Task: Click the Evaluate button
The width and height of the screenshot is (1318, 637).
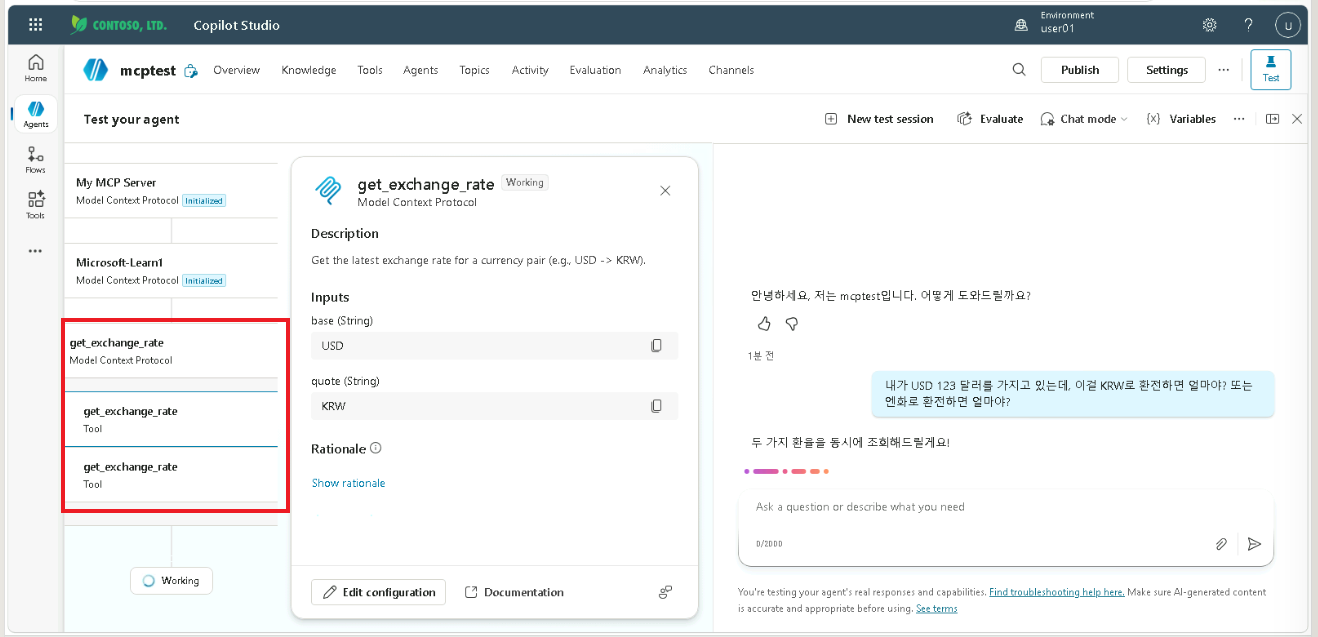Action: click(990, 119)
